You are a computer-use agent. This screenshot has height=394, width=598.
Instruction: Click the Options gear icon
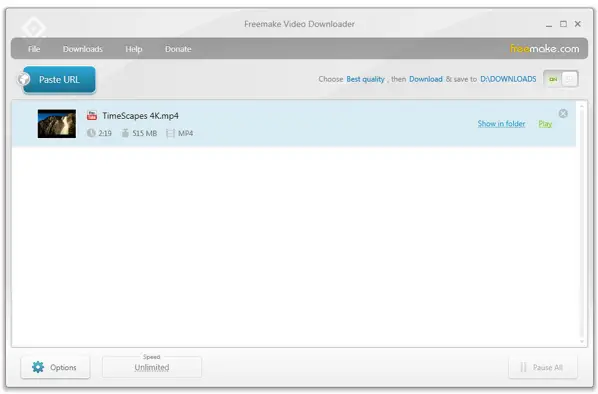[38, 367]
